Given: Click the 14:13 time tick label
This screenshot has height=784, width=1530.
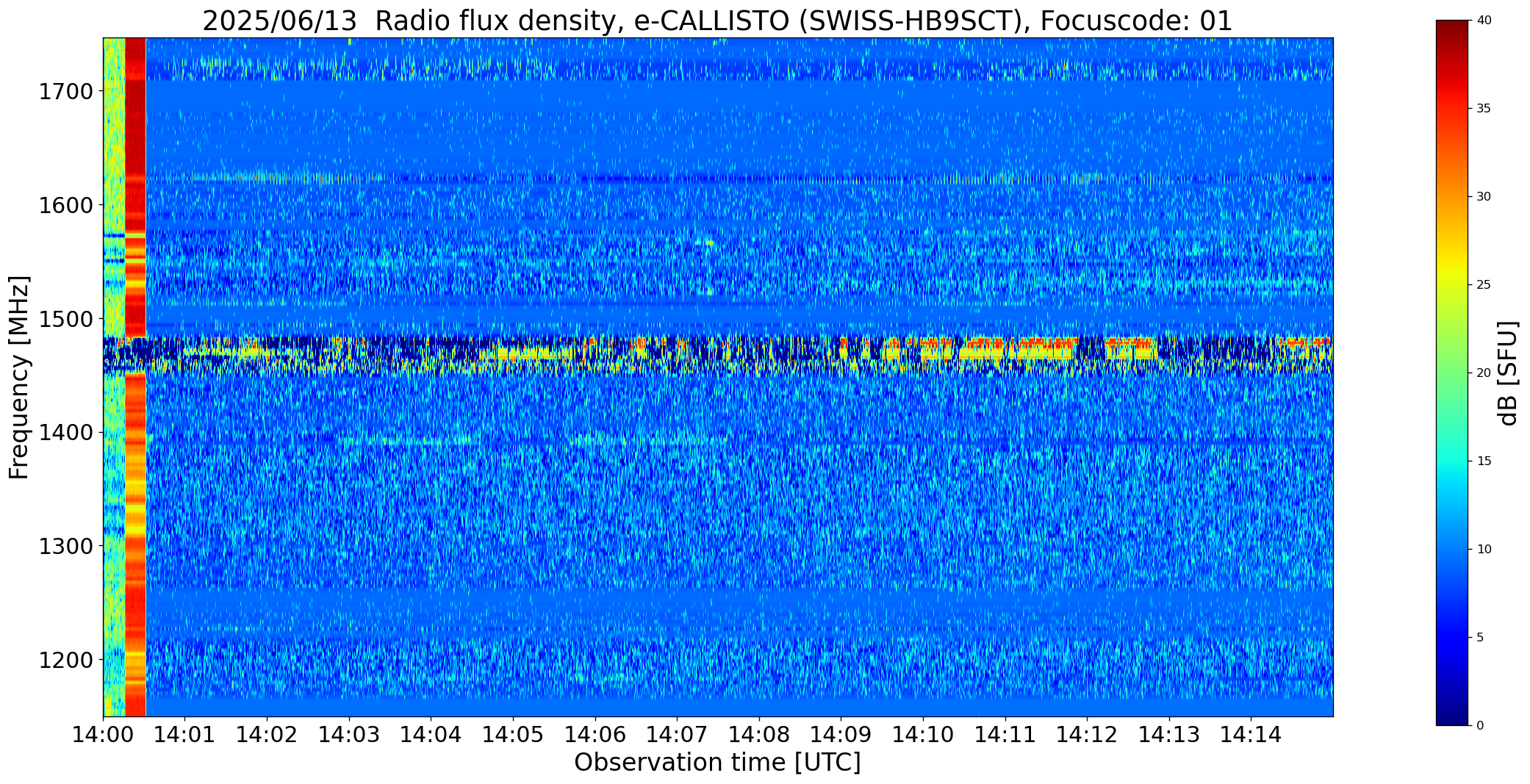Looking at the screenshot, I should click(x=1169, y=734).
